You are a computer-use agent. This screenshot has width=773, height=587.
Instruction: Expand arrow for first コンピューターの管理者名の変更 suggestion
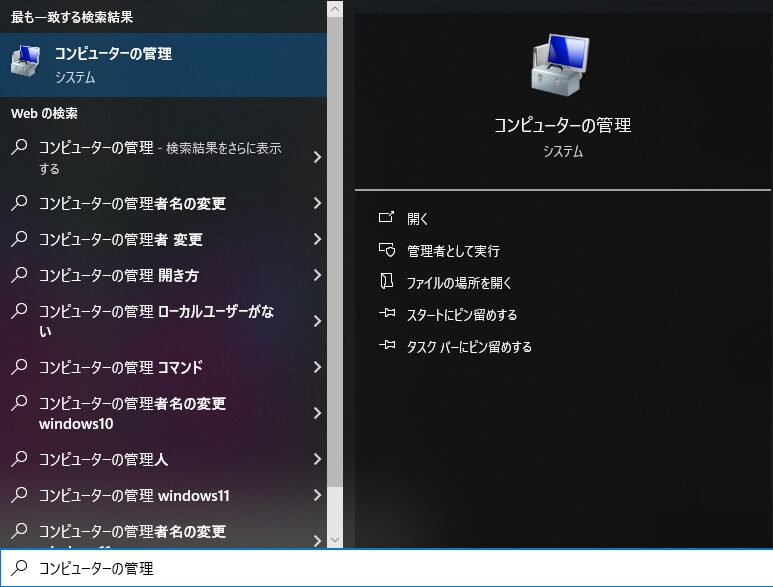317,203
